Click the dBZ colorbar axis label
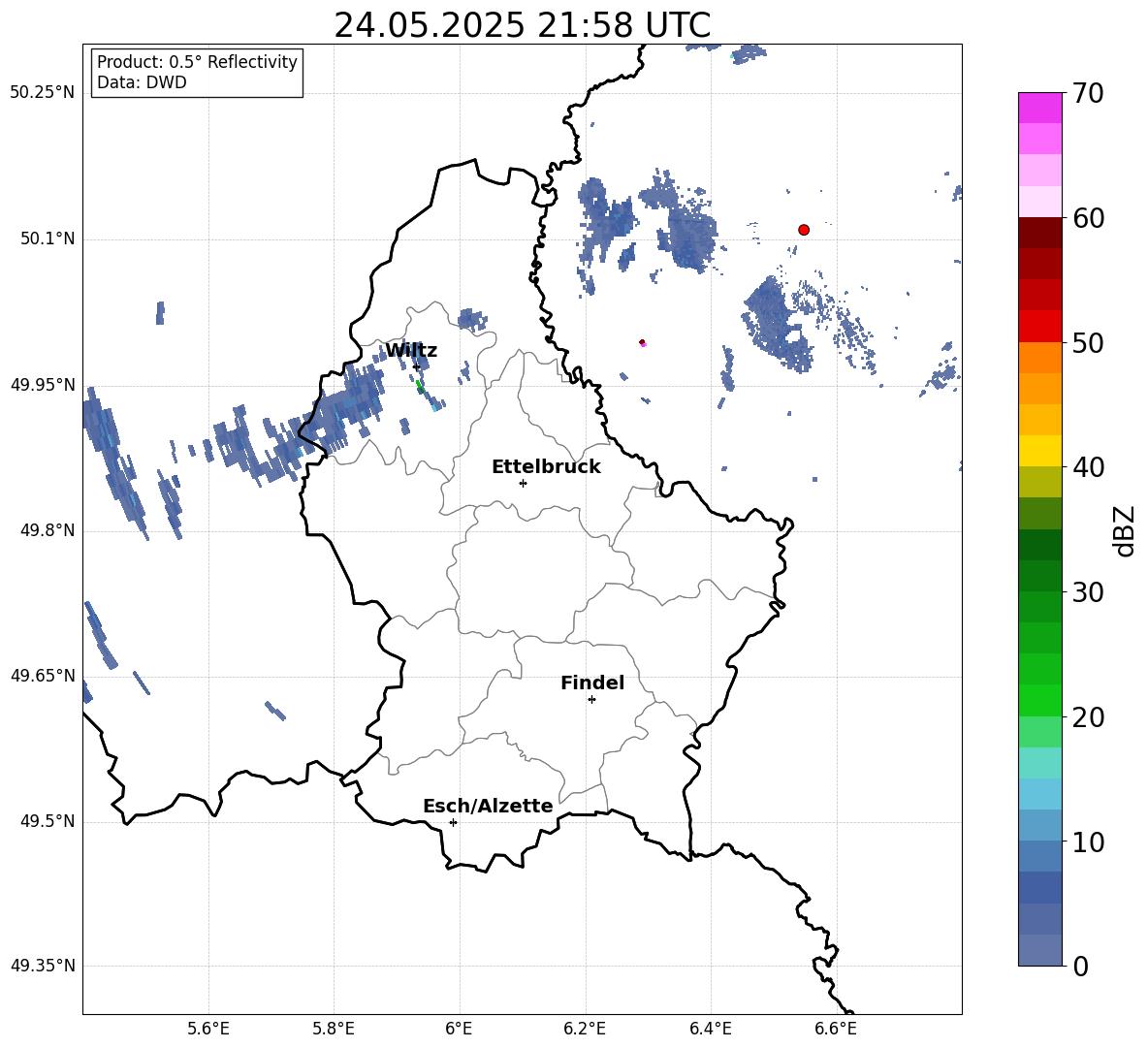The width and height of the screenshot is (1148, 1048). 1126,530
